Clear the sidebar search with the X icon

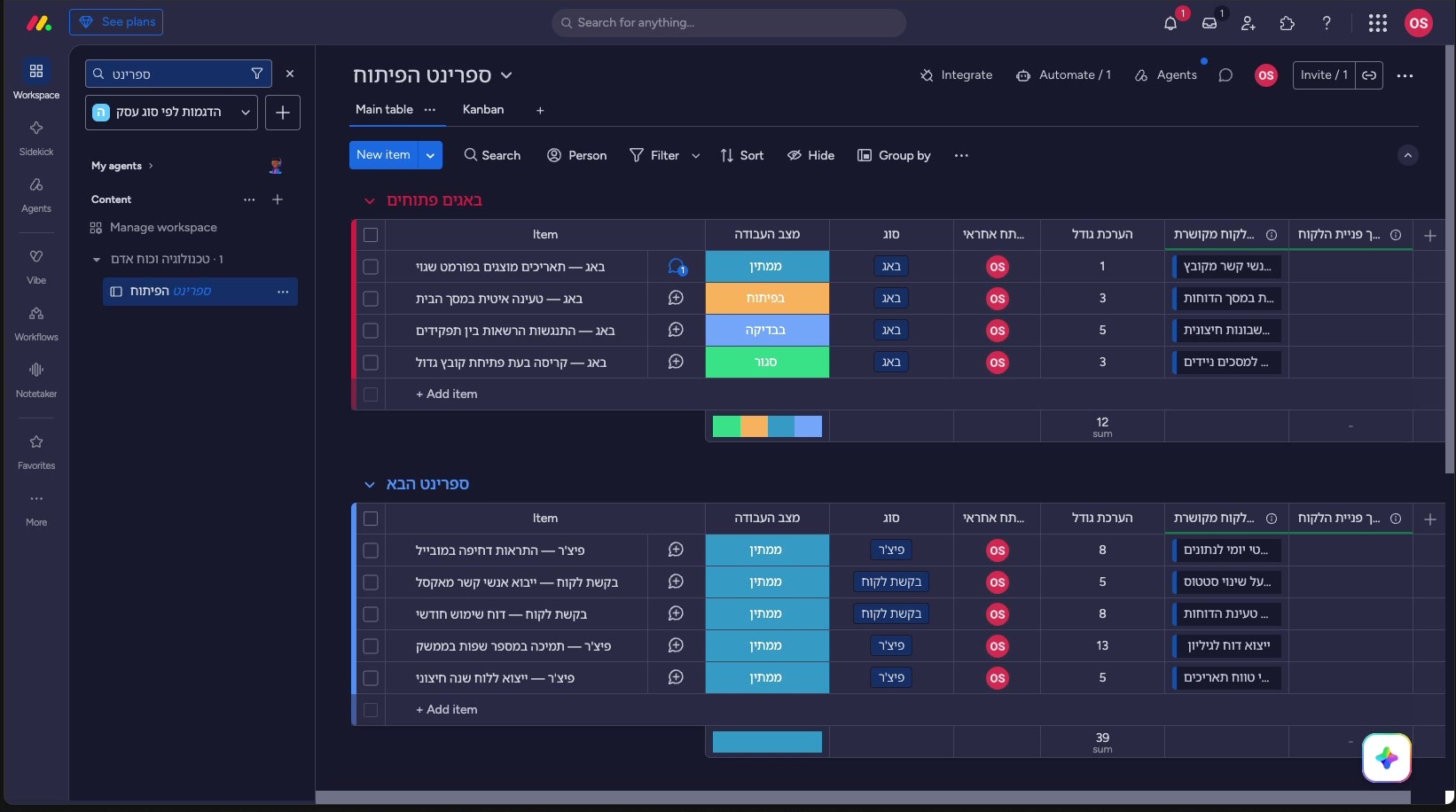tap(290, 74)
